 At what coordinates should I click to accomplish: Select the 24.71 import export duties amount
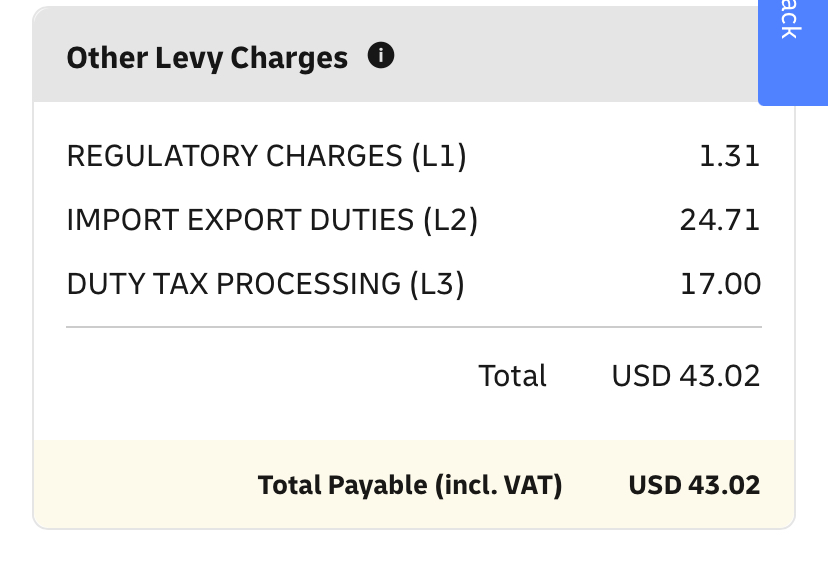pos(720,220)
